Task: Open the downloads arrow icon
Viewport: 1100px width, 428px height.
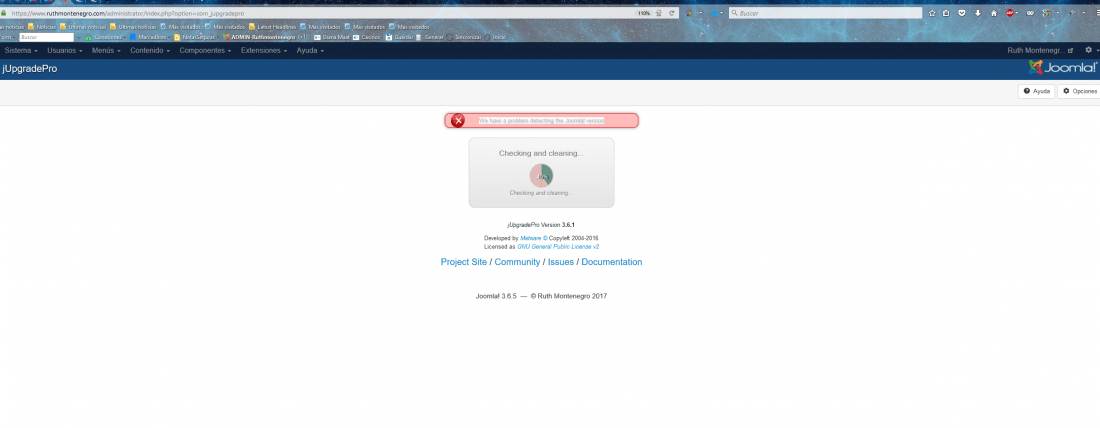Action: point(978,13)
